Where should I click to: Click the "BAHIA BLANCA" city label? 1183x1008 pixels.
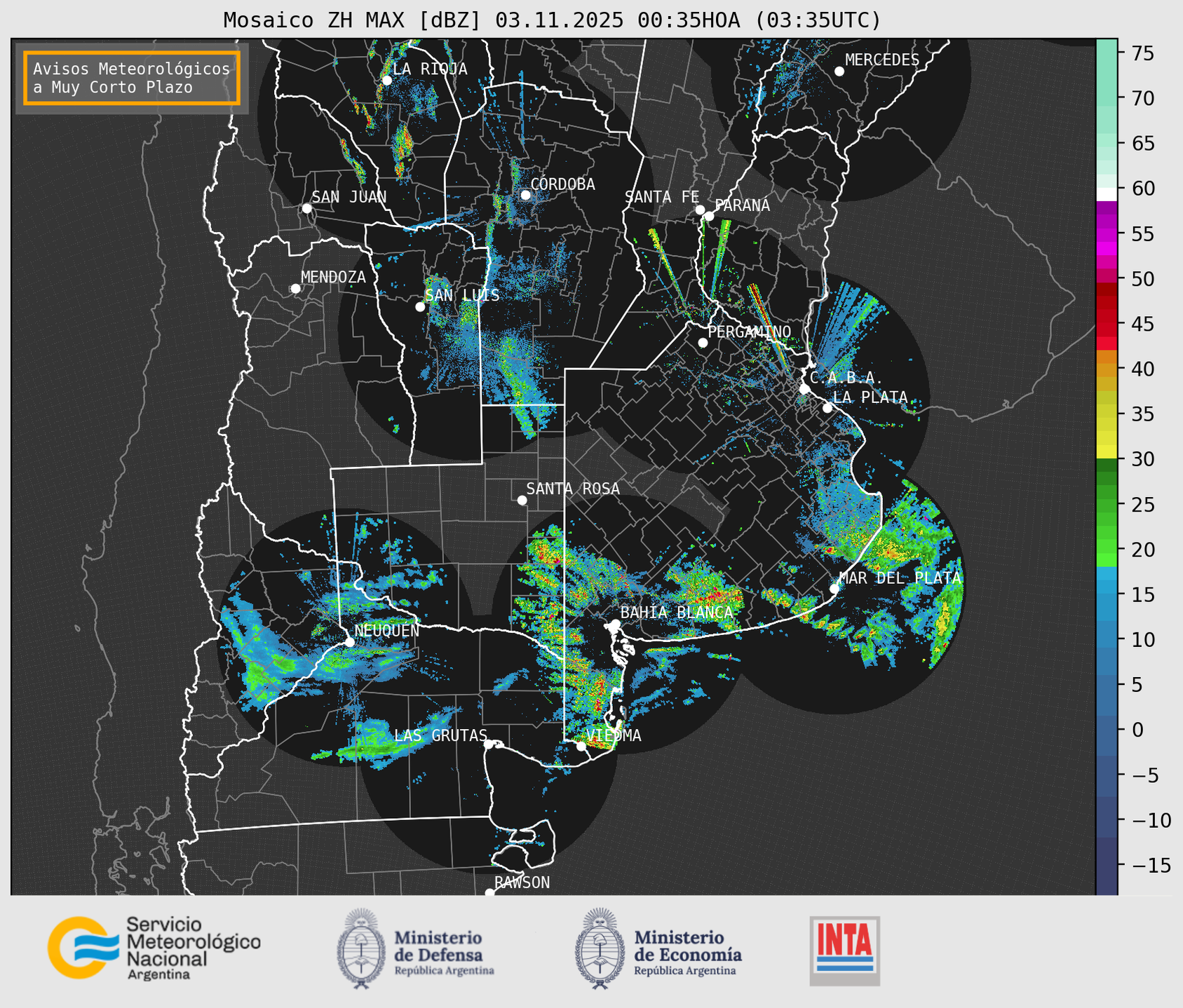tap(677, 612)
